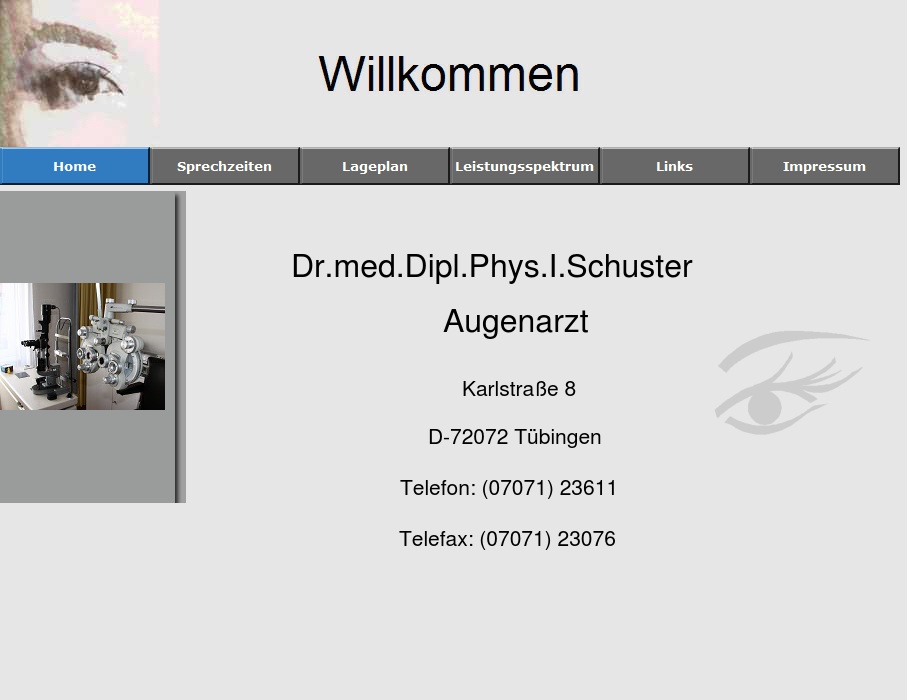View the Leistungsspektrum section
This screenshot has height=700, width=907.
click(x=524, y=166)
